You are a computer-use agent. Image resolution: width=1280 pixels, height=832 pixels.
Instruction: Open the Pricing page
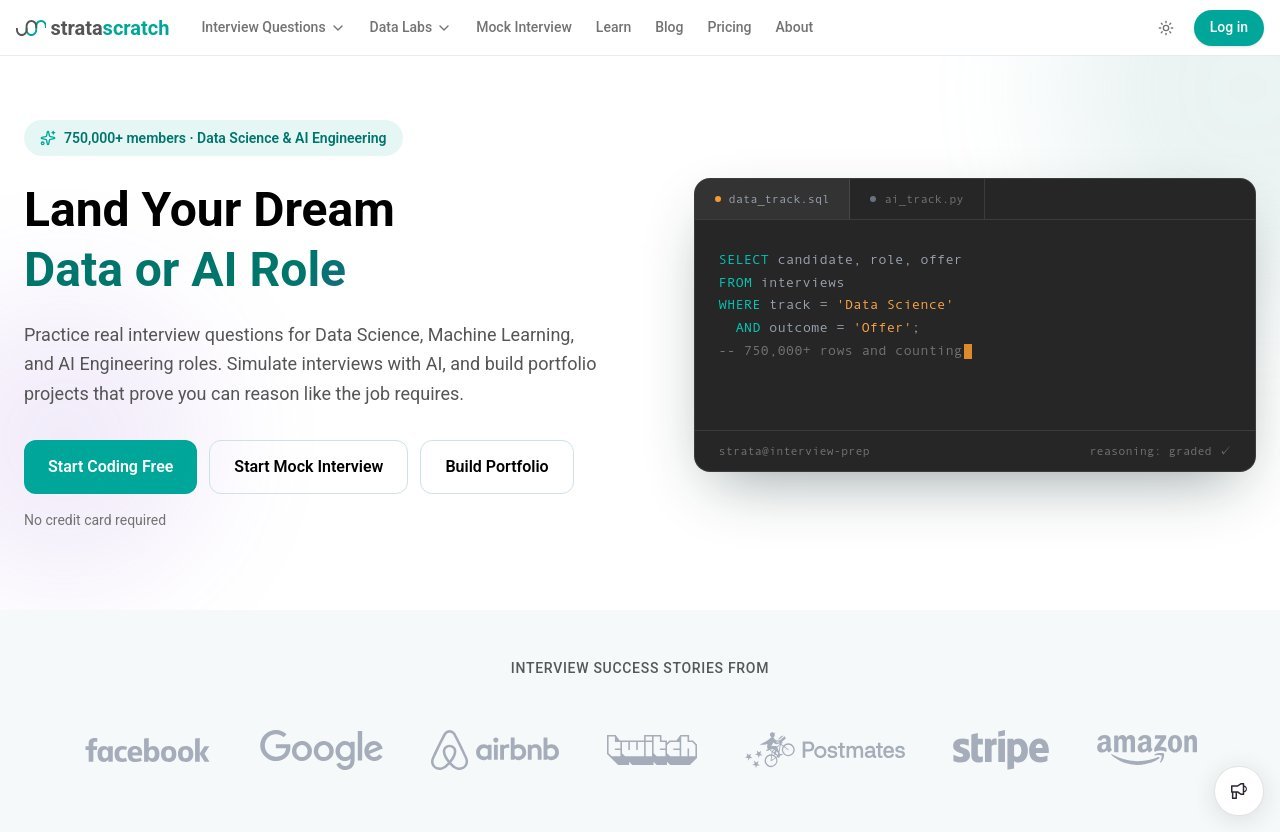pyautogui.click(x=729, y=27)
